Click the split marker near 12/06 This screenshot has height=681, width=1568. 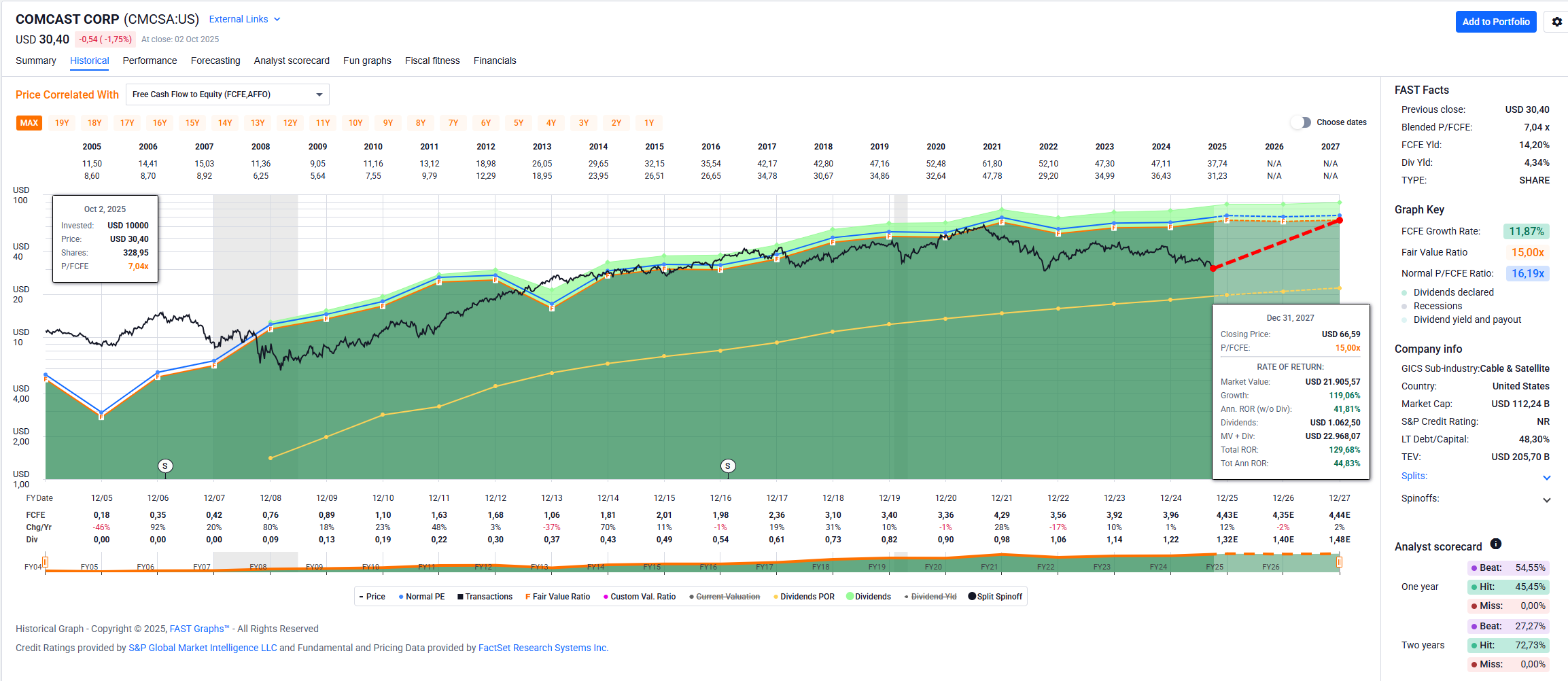tap(165, 466)
